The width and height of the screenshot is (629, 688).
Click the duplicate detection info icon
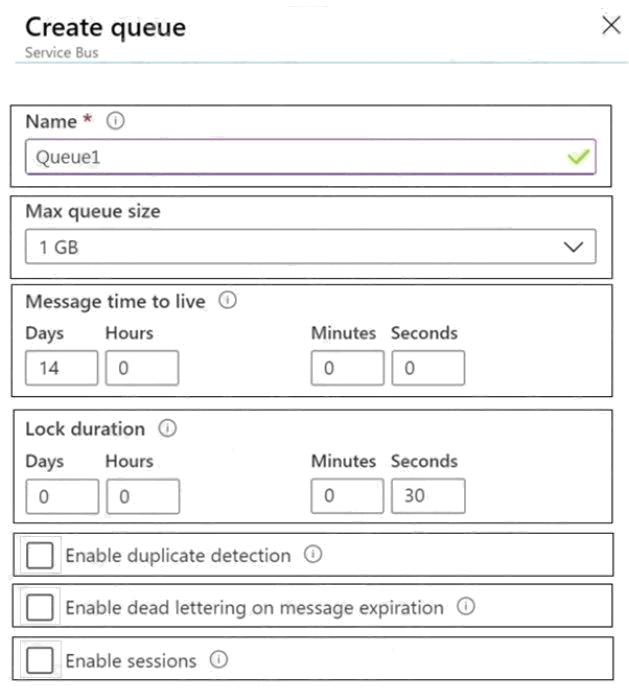313,554
